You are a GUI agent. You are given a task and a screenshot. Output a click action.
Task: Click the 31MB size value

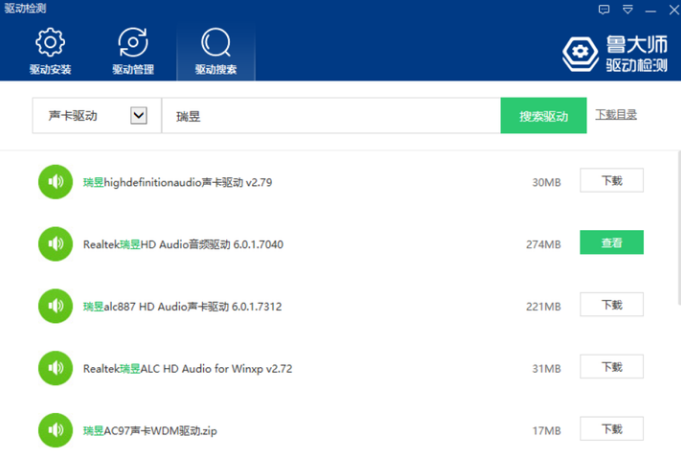(546, 369)
